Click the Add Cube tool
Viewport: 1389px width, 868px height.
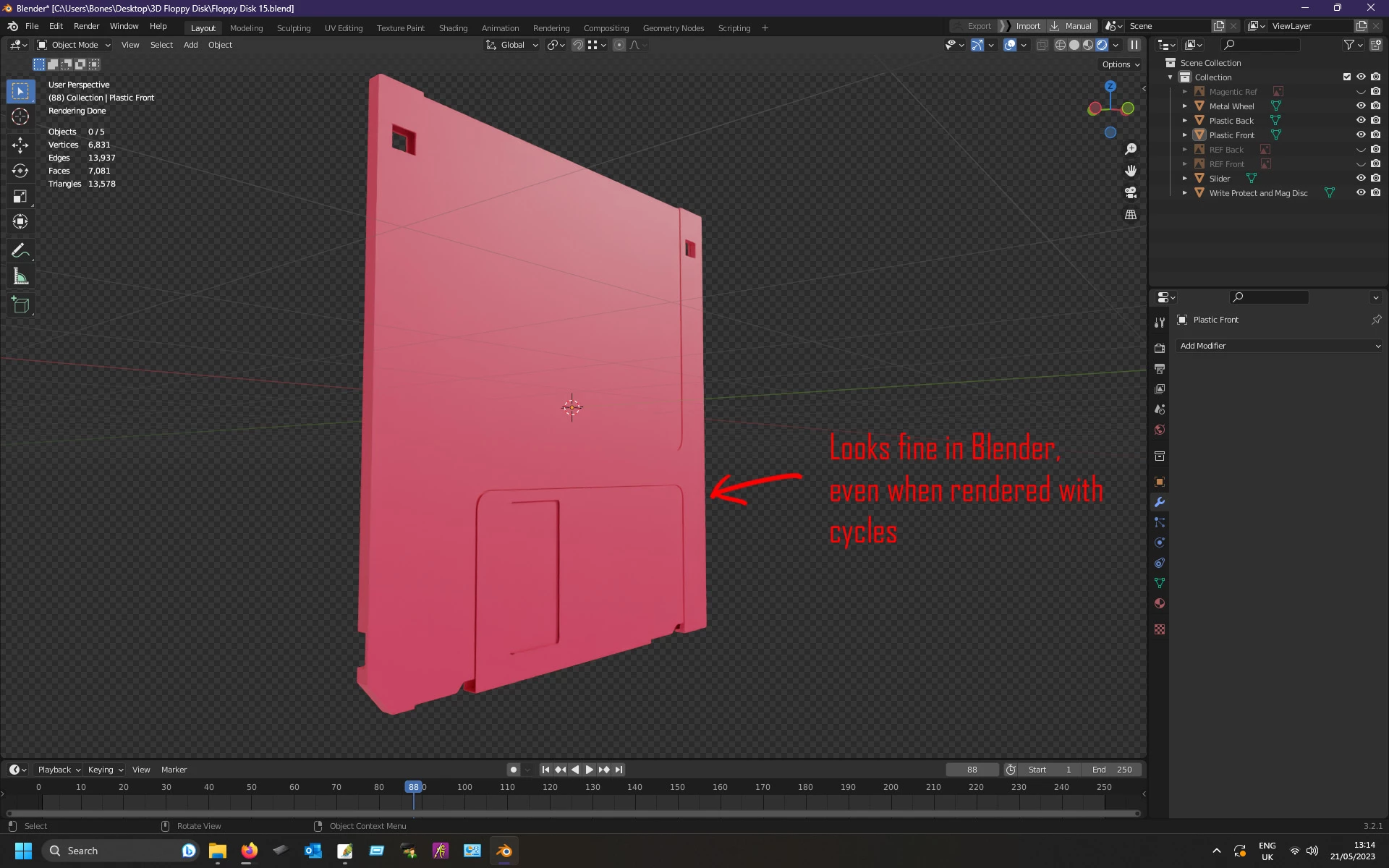click(x=20, y=305)
